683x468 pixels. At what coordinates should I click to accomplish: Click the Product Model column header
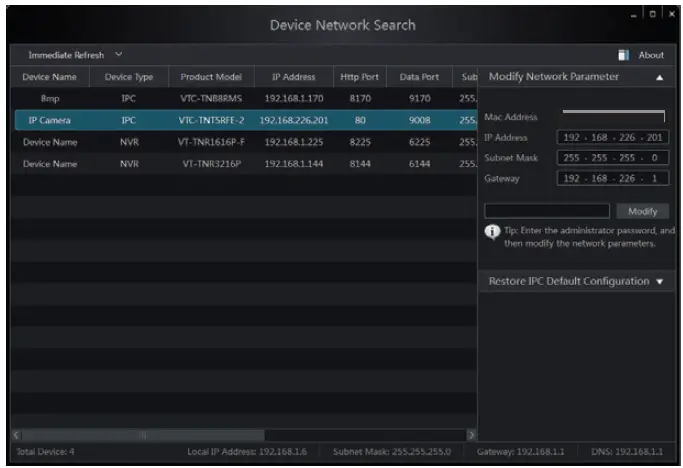[x=211, y=77]
